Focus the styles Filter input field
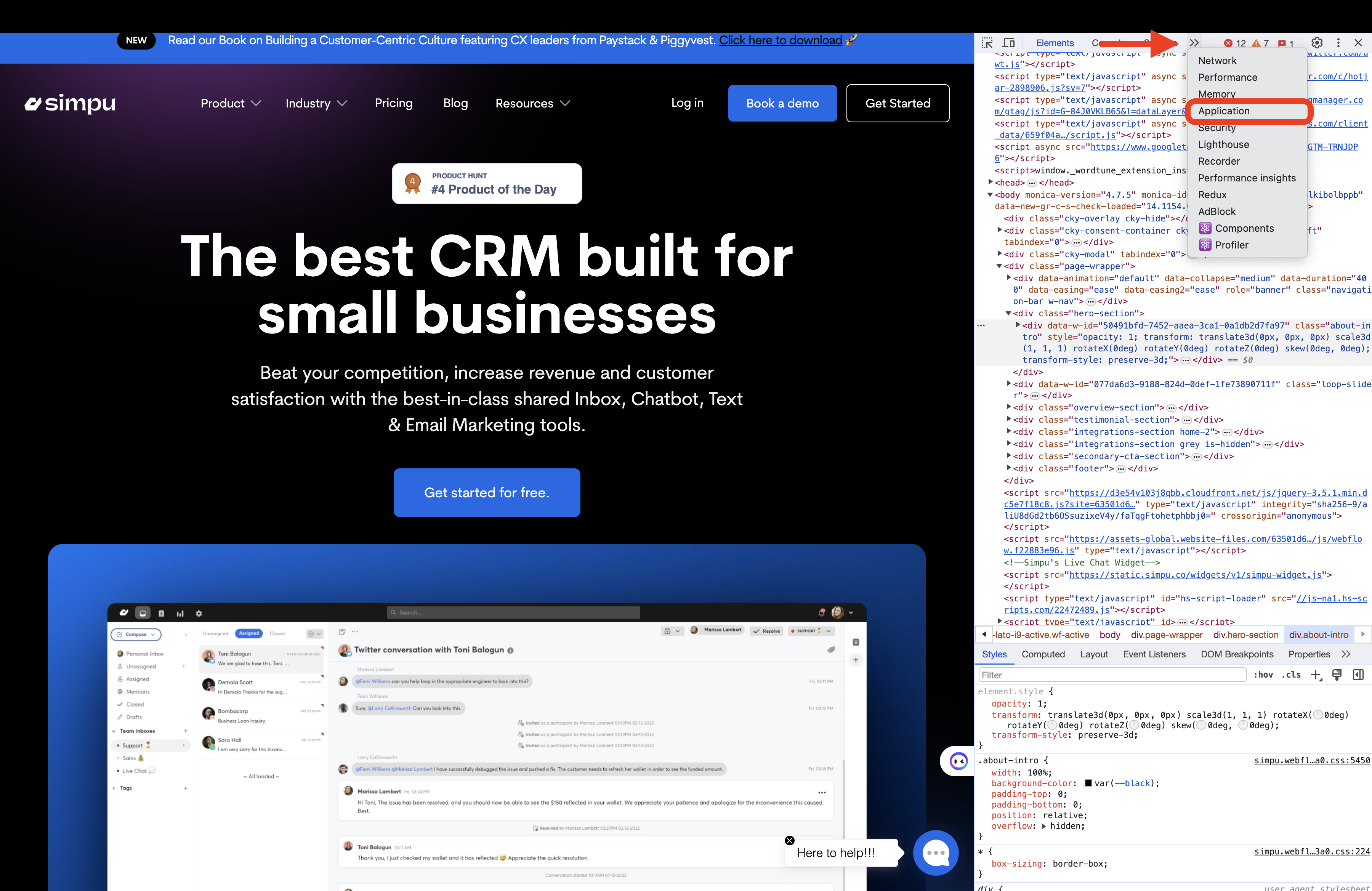The height and width of the screenshot is (891, 1372). pyautogui.click(x=1112, y=675)
